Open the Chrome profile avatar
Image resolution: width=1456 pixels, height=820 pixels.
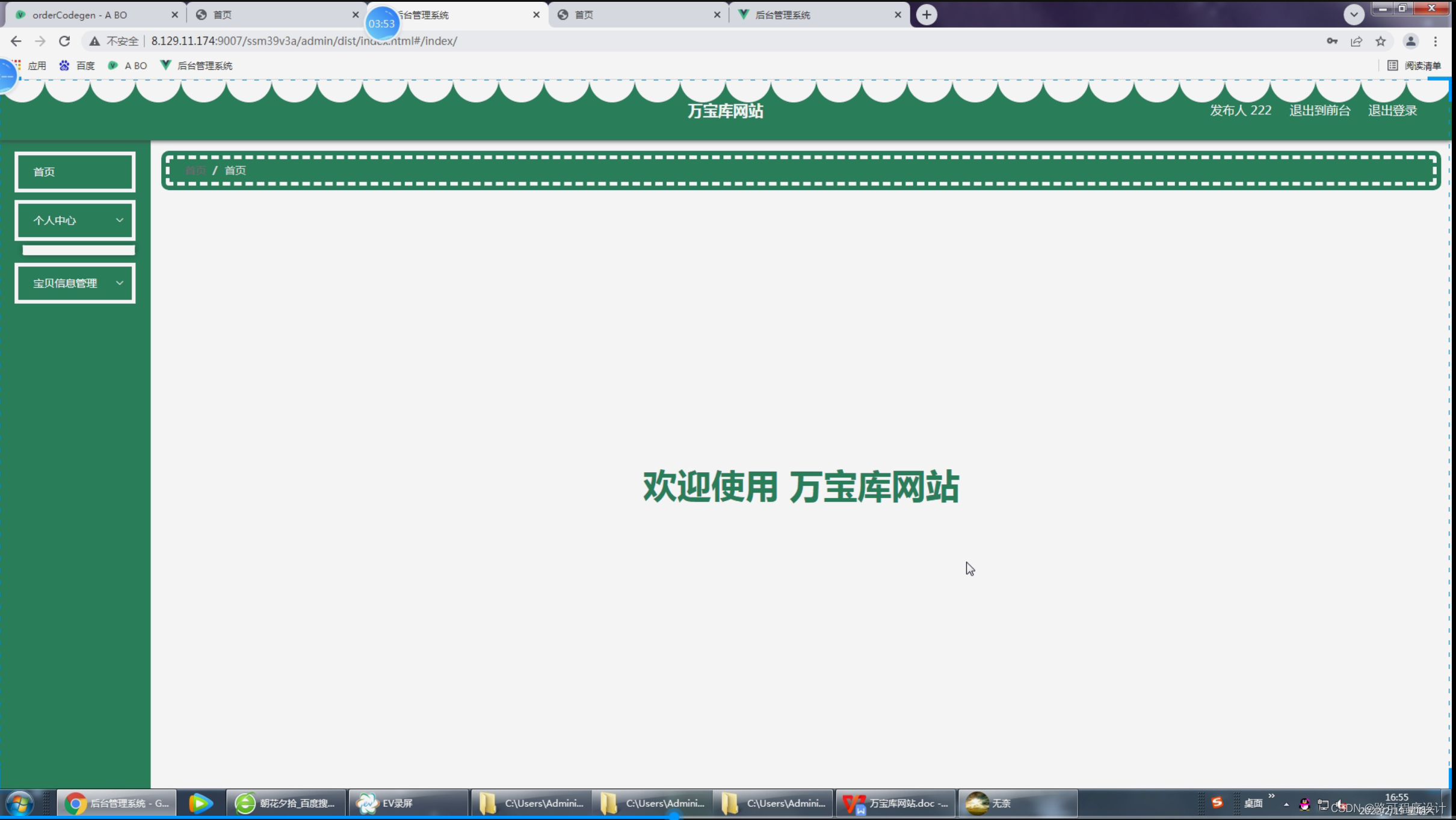coord(1411,41)
